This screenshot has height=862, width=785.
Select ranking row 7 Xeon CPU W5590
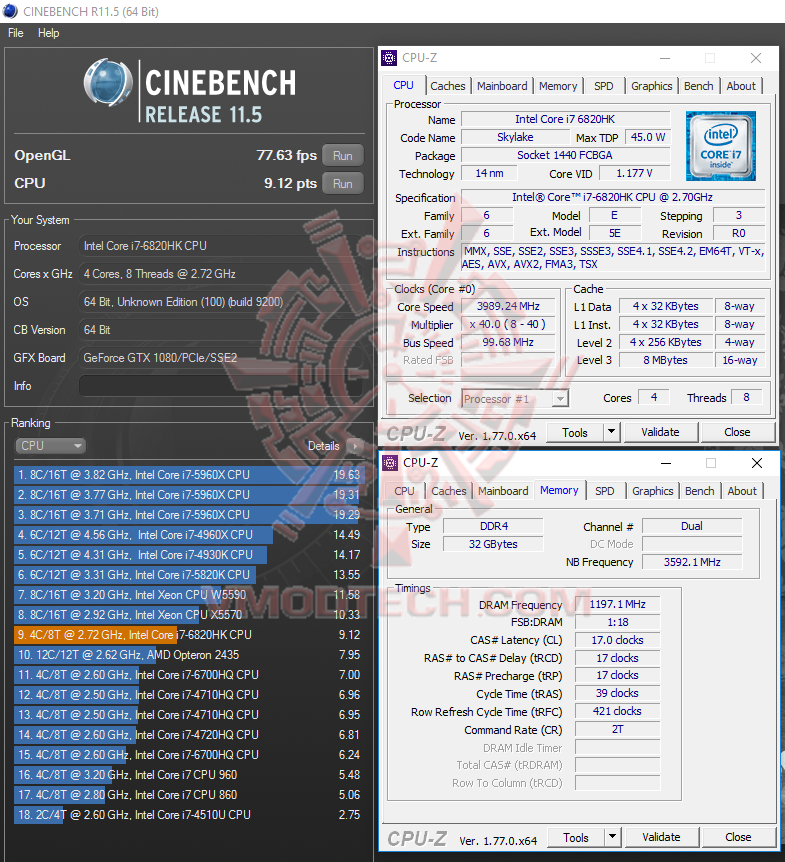(x=189, y=595)
